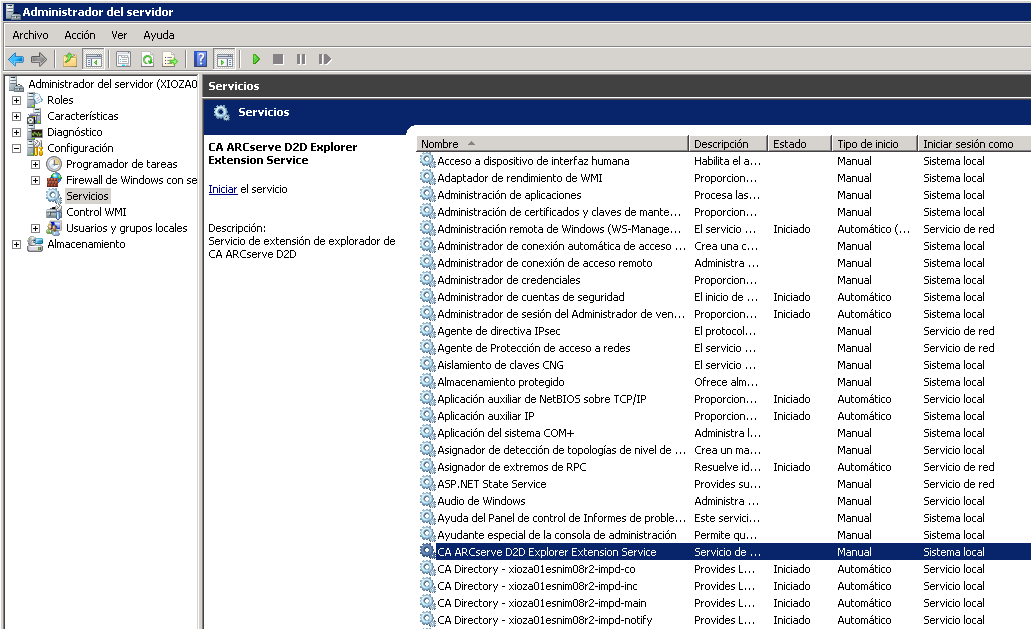Screen dimensions: 1031x629
Task: Click the Iniciar link to start the service
Action: click(222, 189)
